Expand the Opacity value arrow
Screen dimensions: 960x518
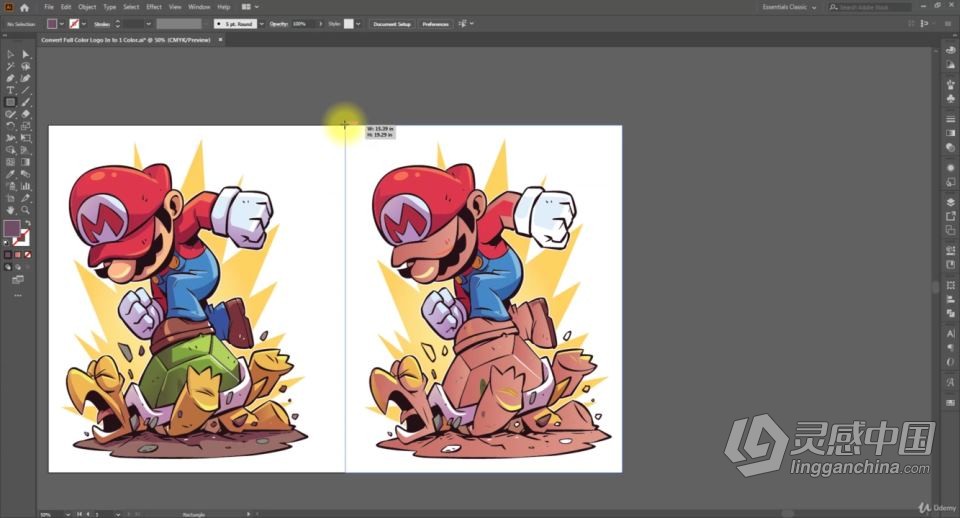click(x=320, y=24)
